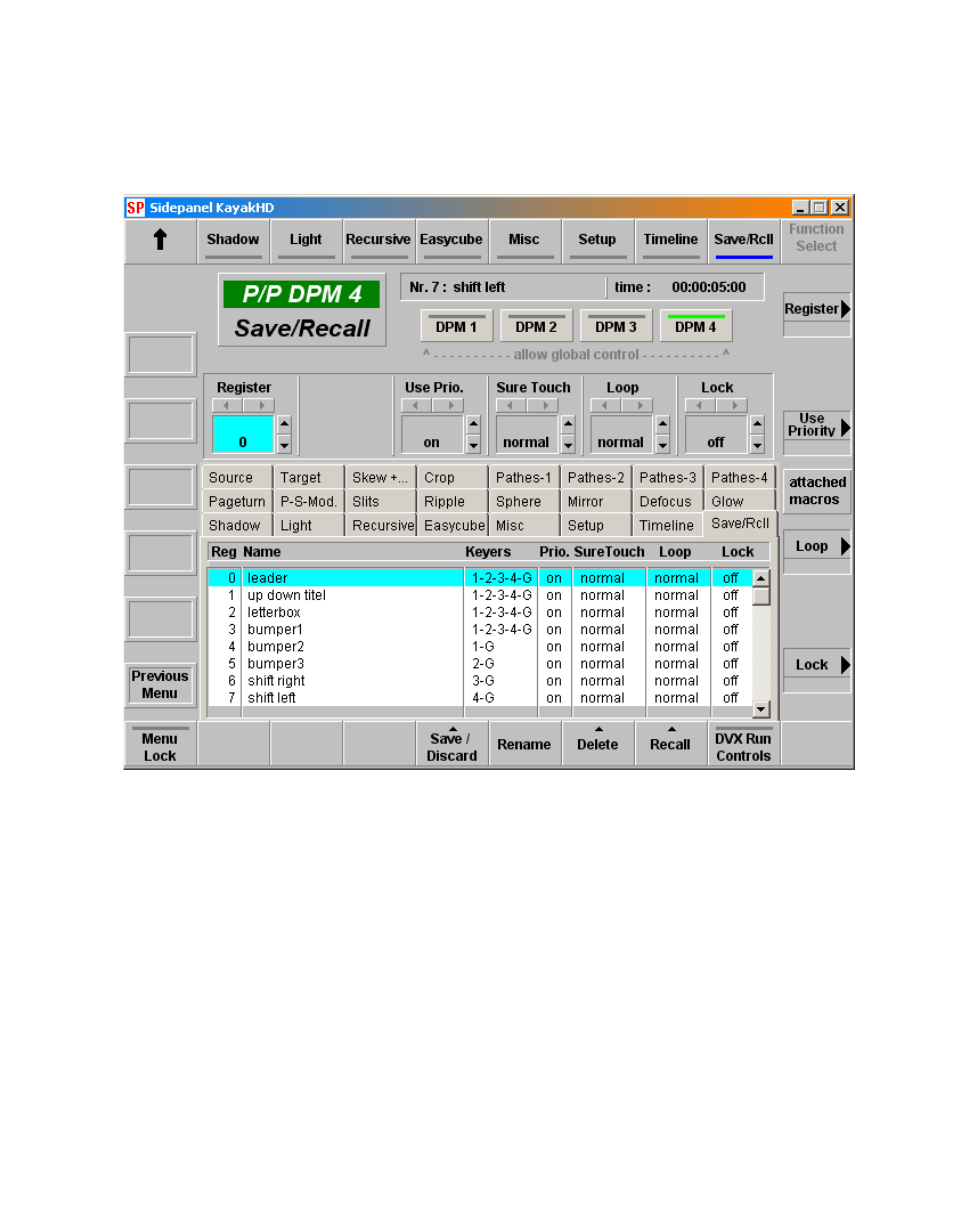This screenshot has width=954, height=1227.
Task: Switch to the Mirror tab
Action: pos(597,501)
